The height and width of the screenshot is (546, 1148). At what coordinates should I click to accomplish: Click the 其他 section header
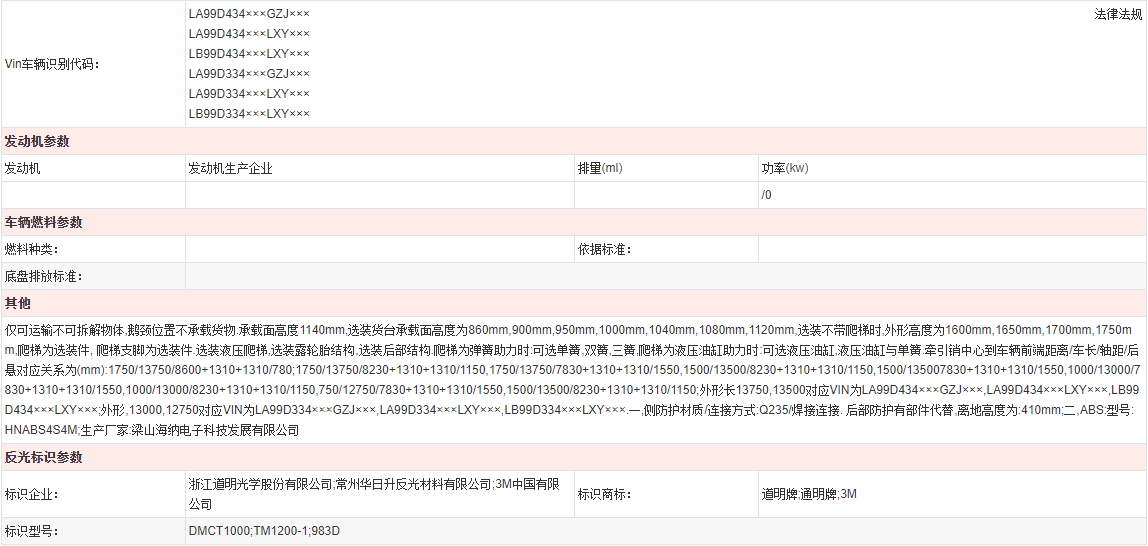18,303
